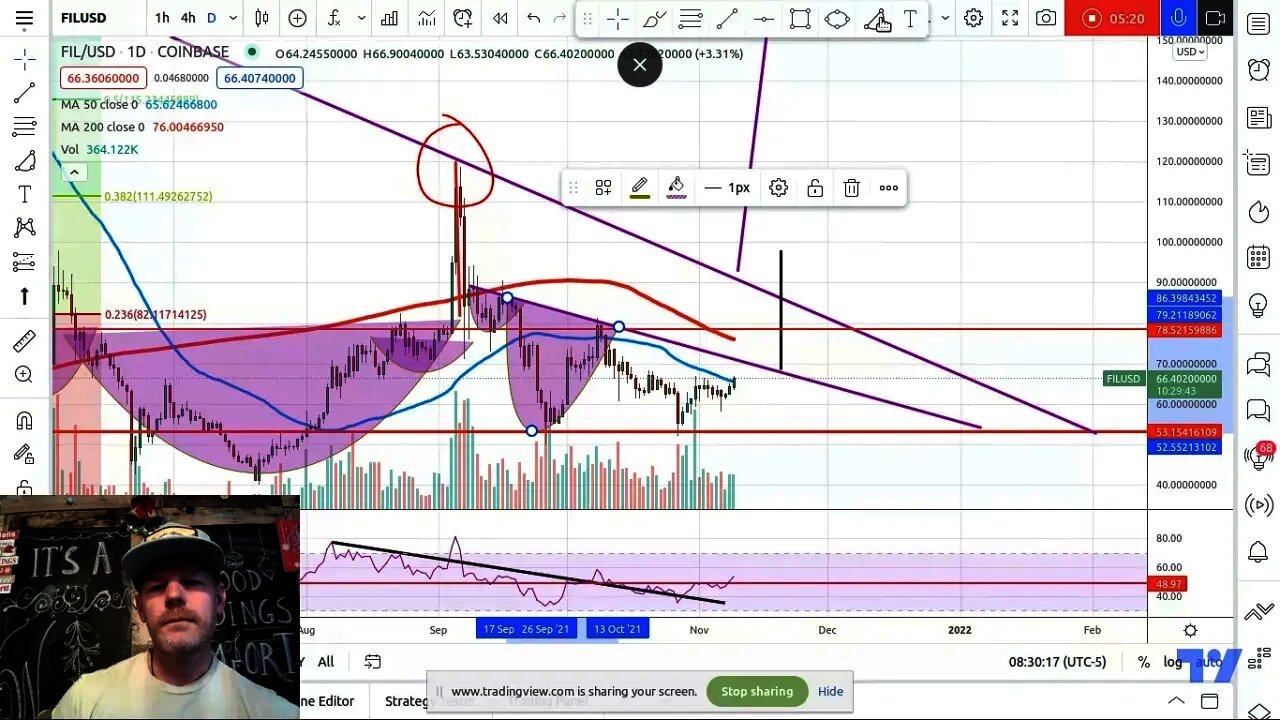Switch to the 4h timeframe
This screenshot has width=1280, height=720.
pyautogui.click(x=188, y=18)
